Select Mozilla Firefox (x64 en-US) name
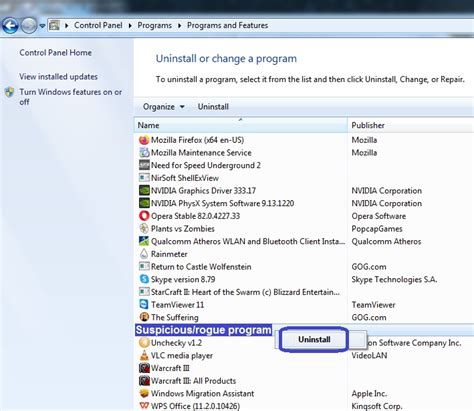474x411 pixels. coord(197,140)
